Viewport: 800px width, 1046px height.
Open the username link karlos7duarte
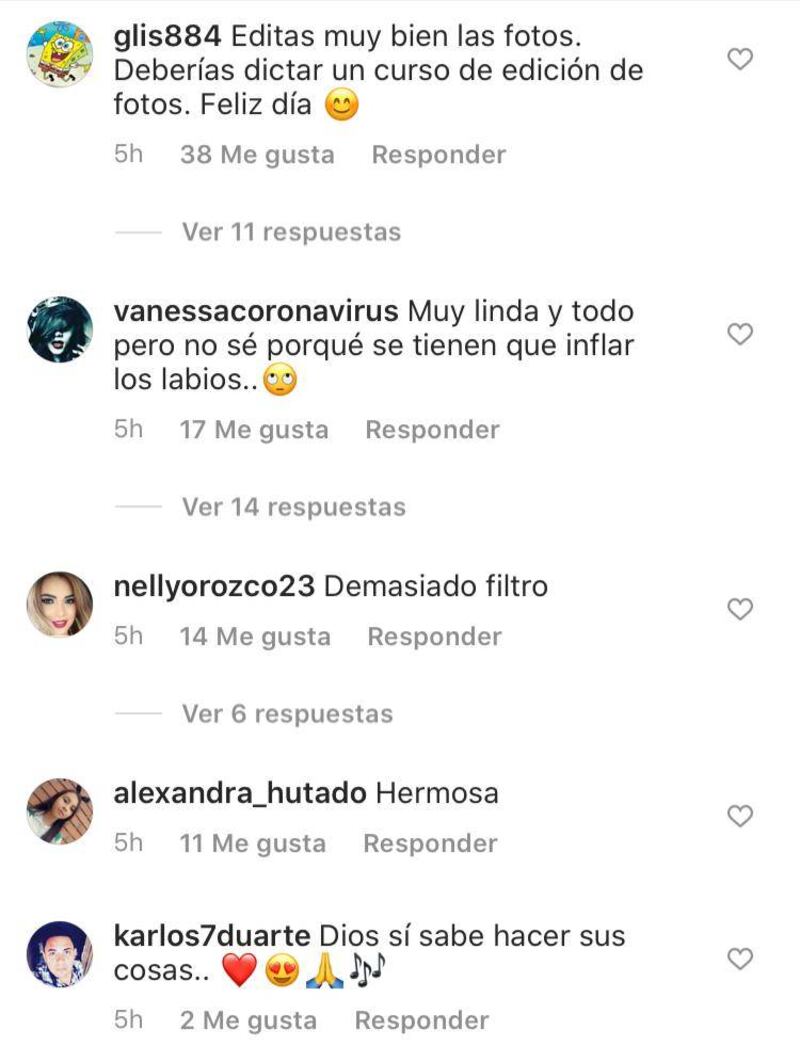click(212, 936)
